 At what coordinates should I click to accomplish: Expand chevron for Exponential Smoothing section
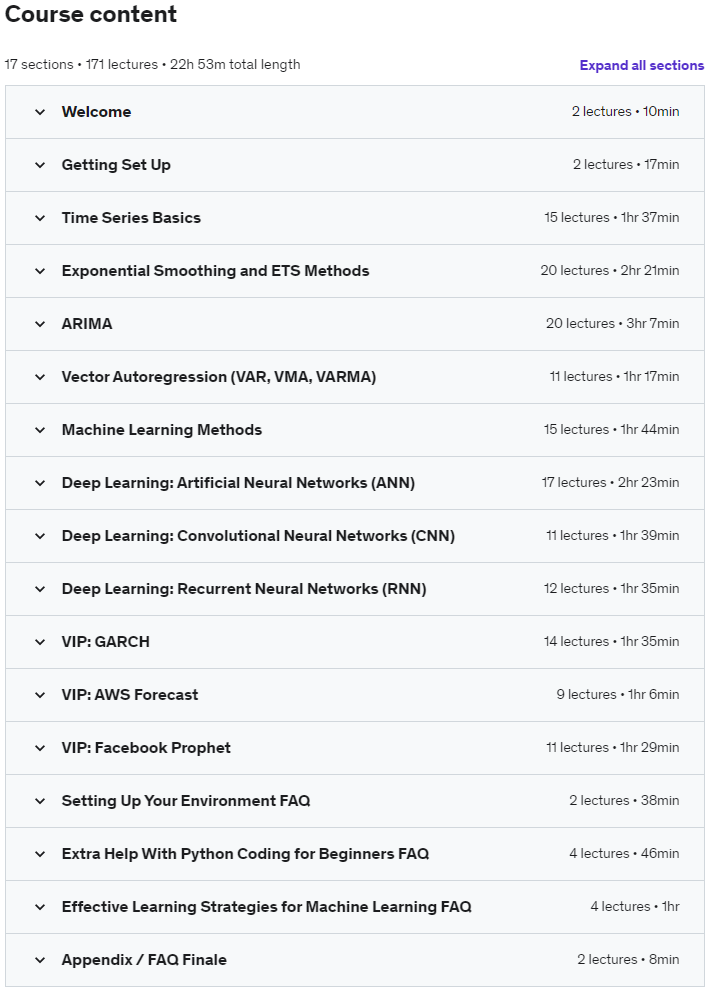pyautogui.click(x=40, y=271)
